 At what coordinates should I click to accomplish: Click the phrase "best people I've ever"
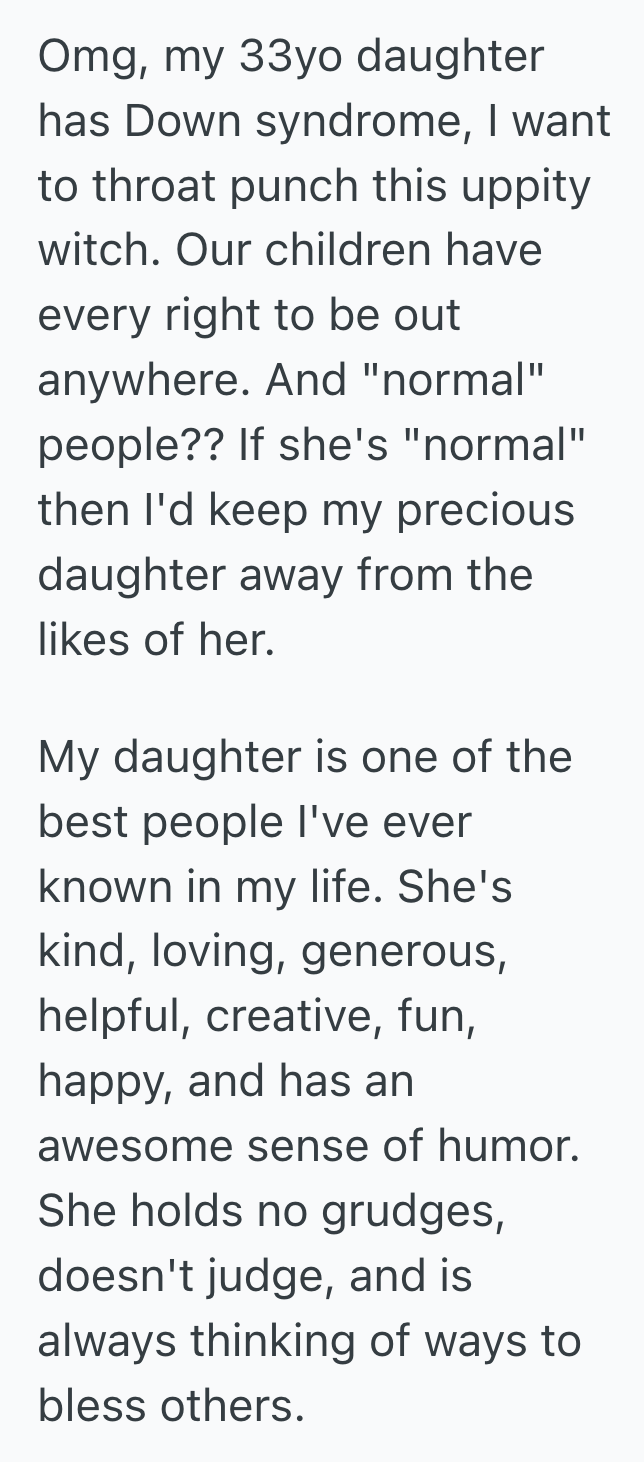pos(254,821)
